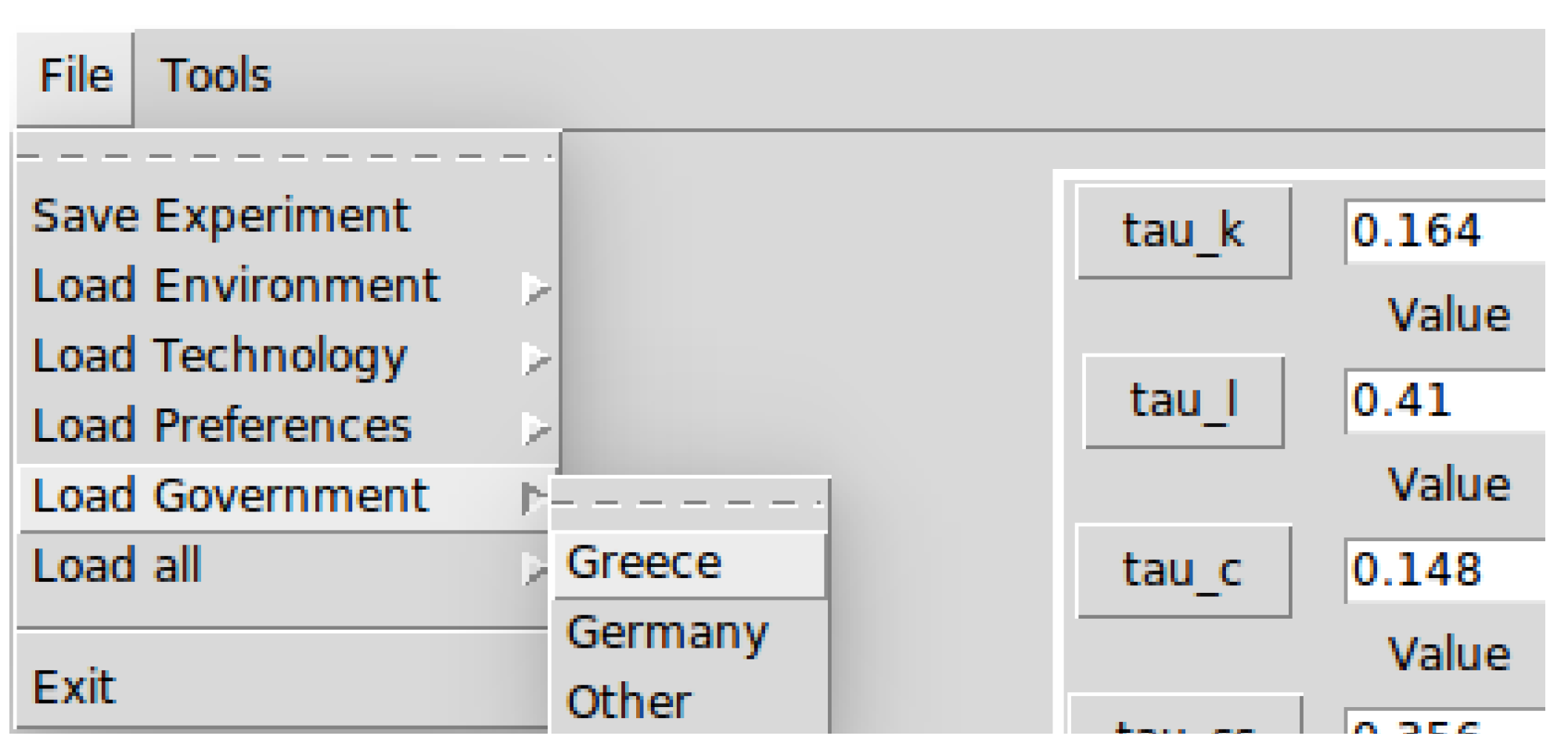1568x754 pixels.
Task: Click the tau_l value field showing 0.41
Action: pyautogui.click(x=1444, y=400)
